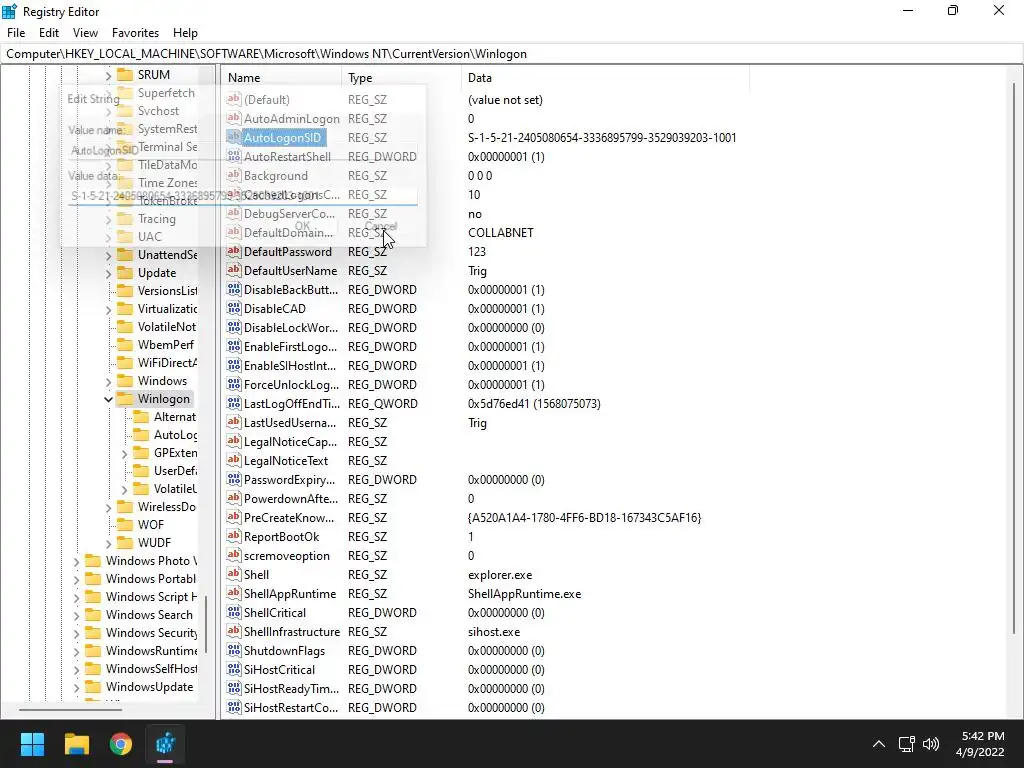Click the explorer.exe data cell
Viewport: 1024px width, 768px height.
[x=500, y=575]
